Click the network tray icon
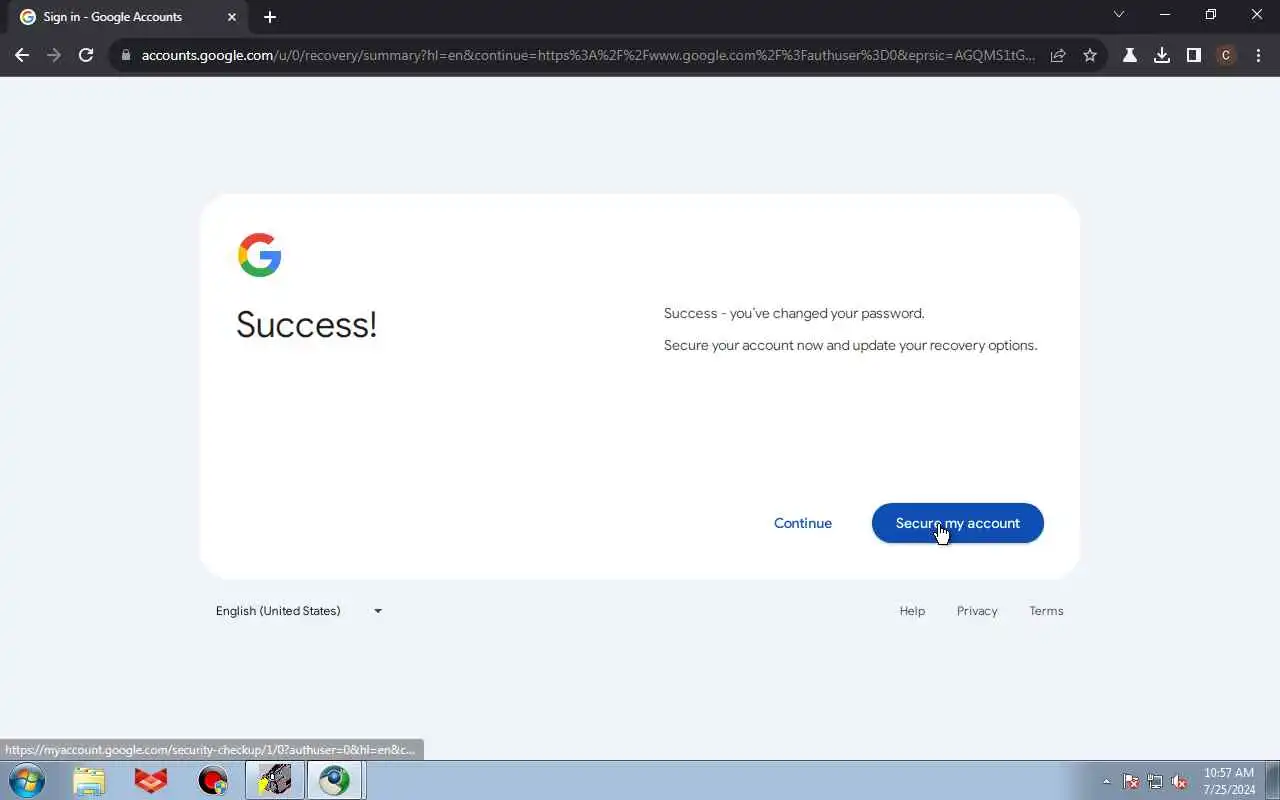The width and height of the screenshot is (1280, 800). [1155, 781]
